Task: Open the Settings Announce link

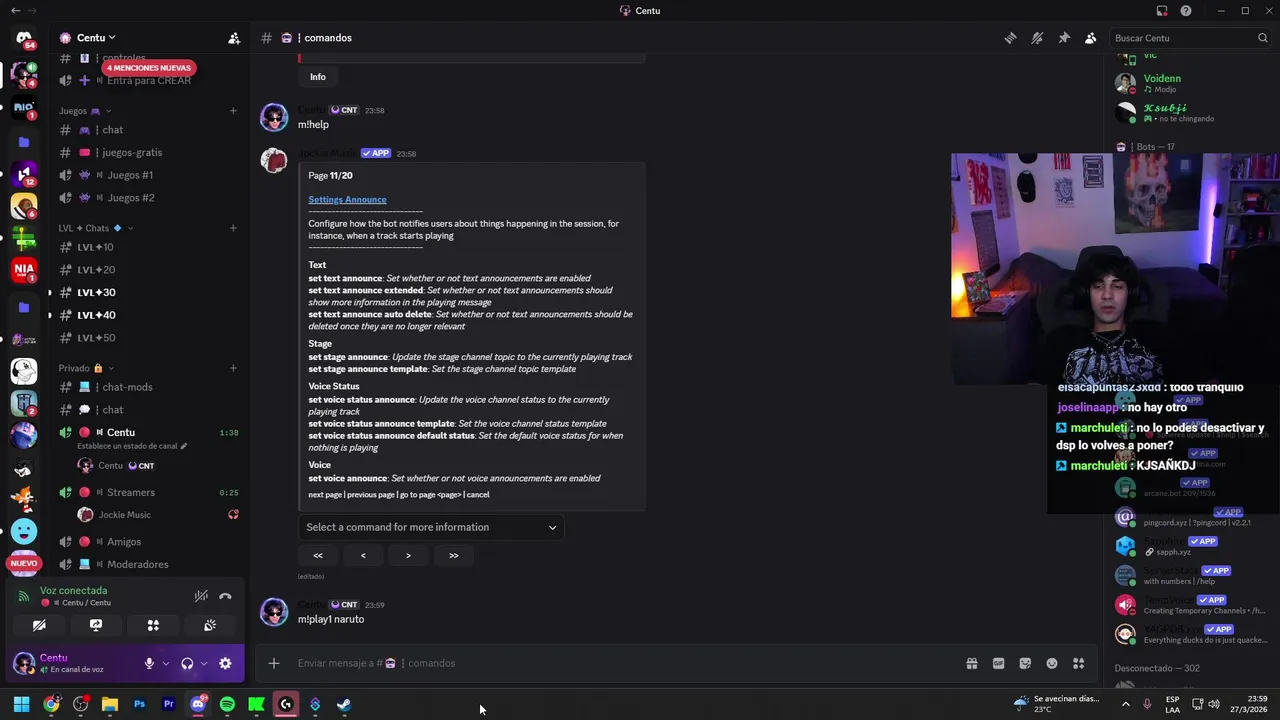Action: (x=347, y=200)
